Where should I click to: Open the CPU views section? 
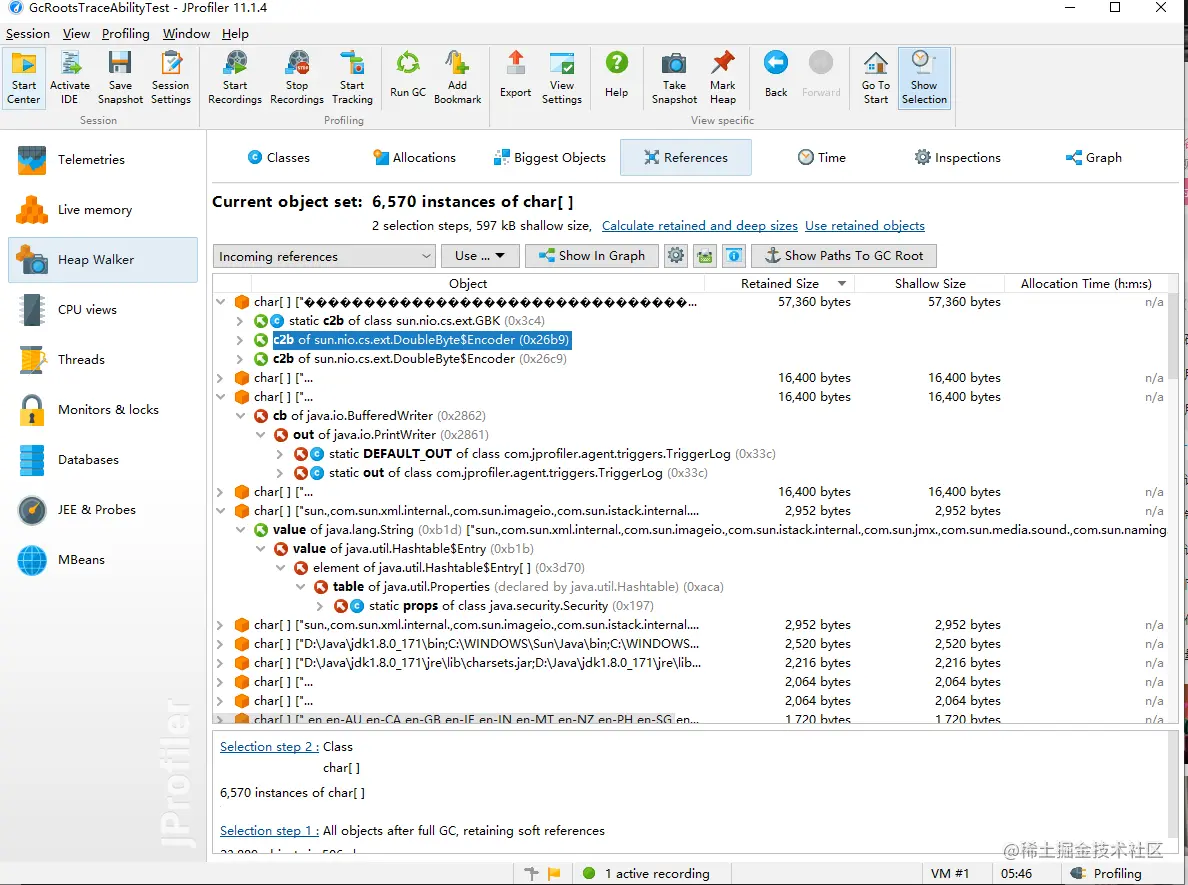pyautogui.click(x=103, y=310)
